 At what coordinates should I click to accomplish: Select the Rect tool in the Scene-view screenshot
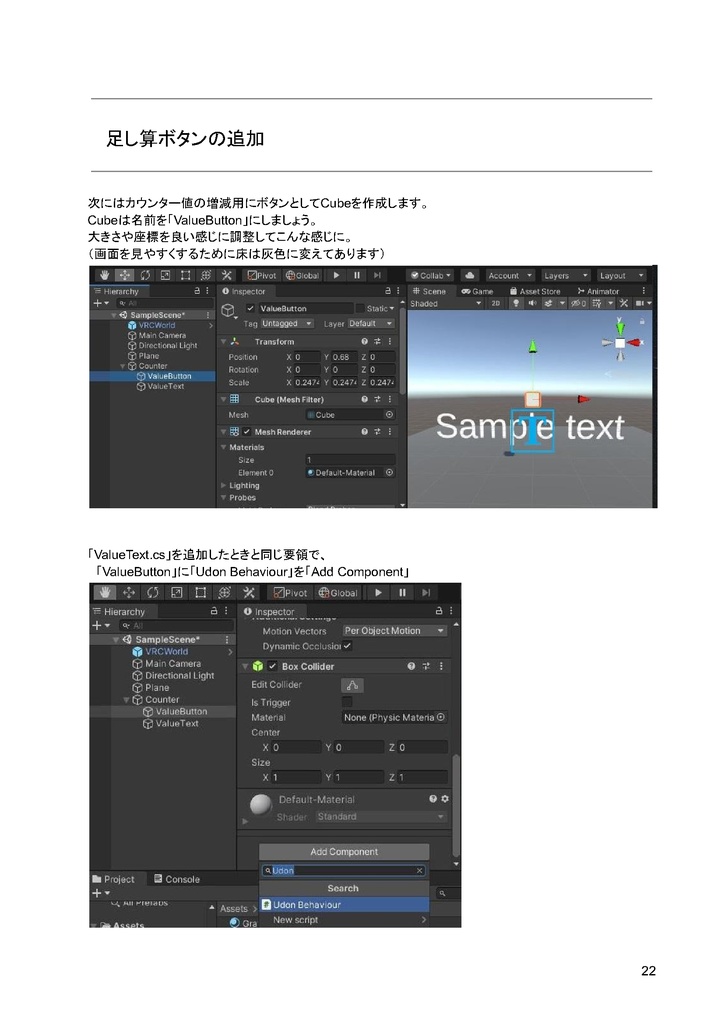click(x=185, y=276)
